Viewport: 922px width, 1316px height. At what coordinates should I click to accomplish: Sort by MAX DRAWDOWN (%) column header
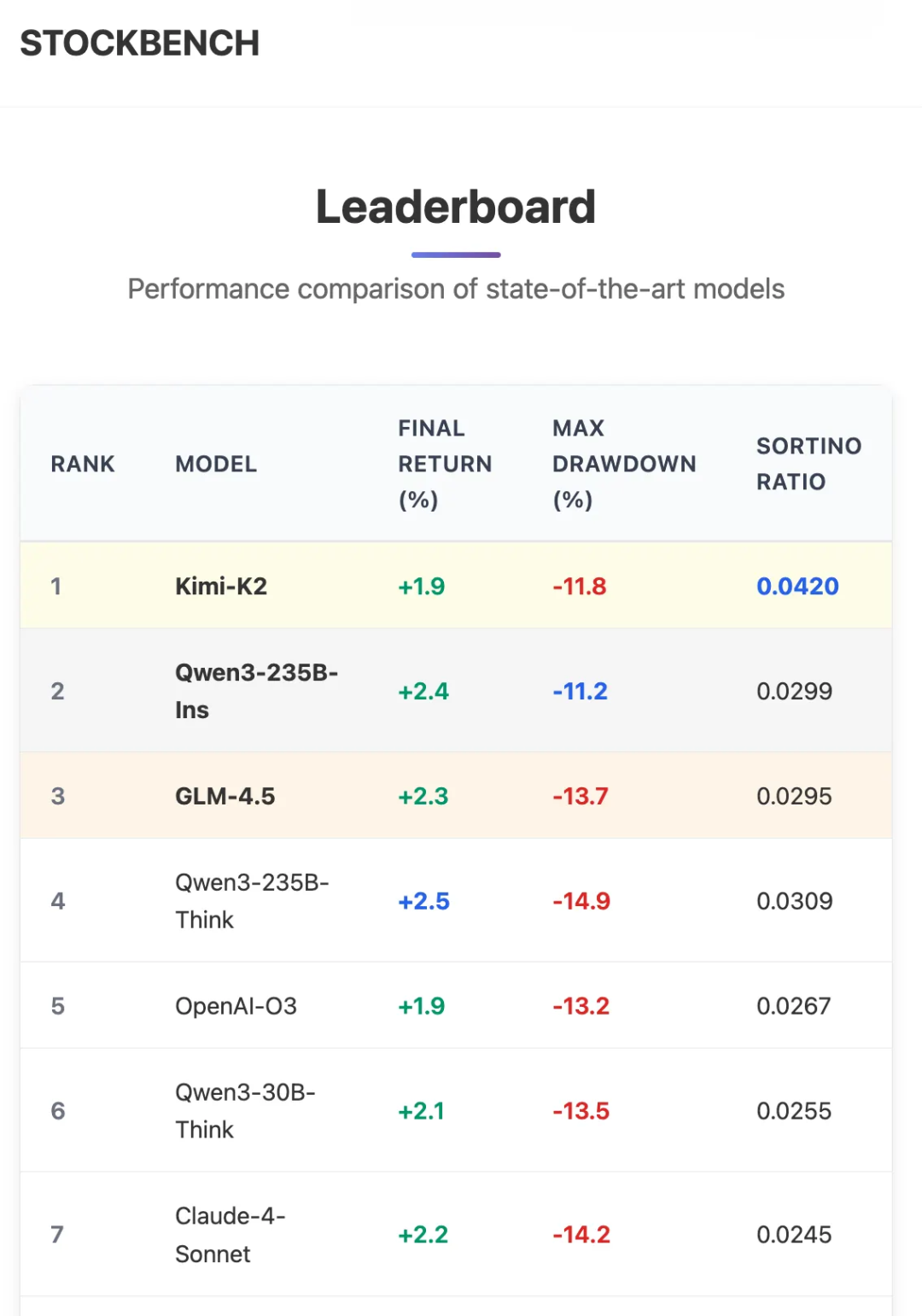pos(624,464)
